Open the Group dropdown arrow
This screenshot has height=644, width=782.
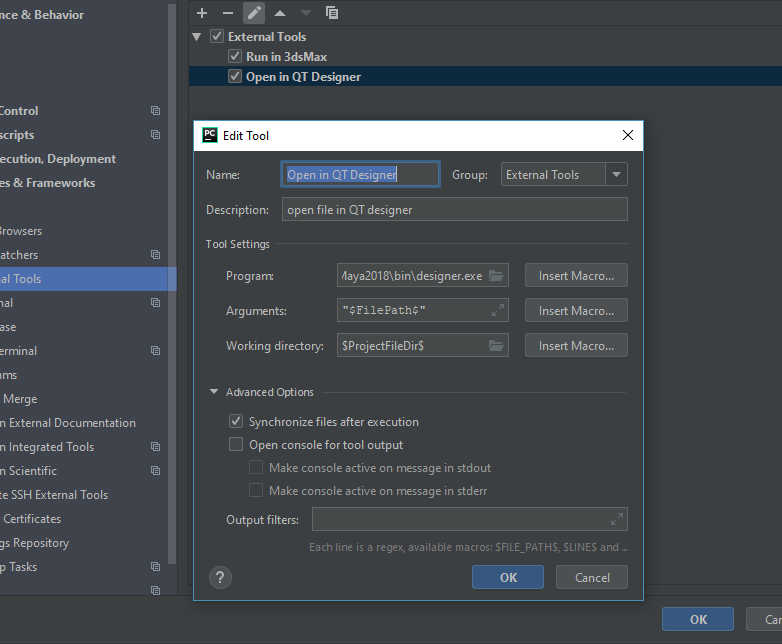tap(616, 175)
